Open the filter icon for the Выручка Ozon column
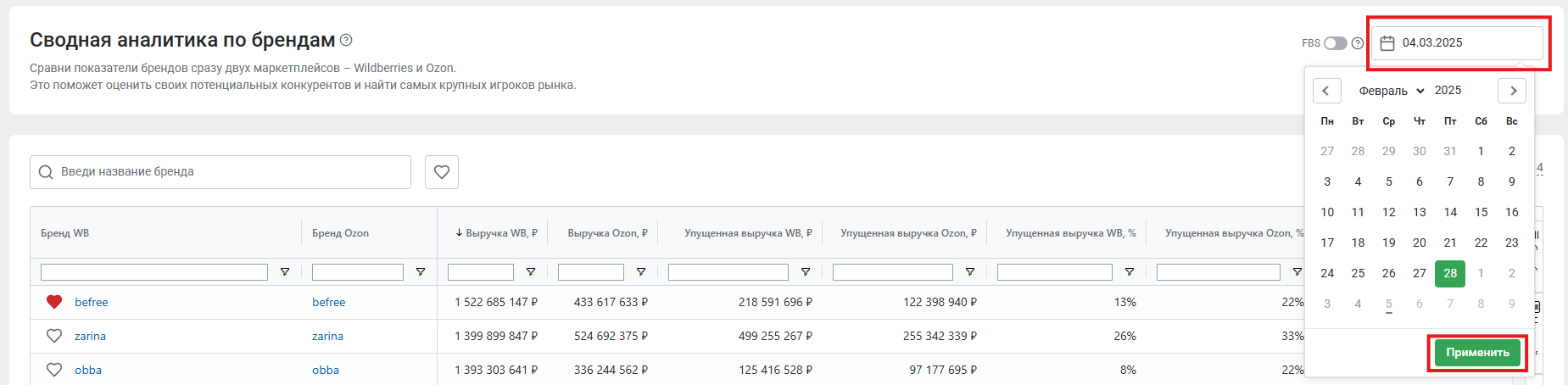The height and width of the screenshot is (385, 1568). [641, 272]
